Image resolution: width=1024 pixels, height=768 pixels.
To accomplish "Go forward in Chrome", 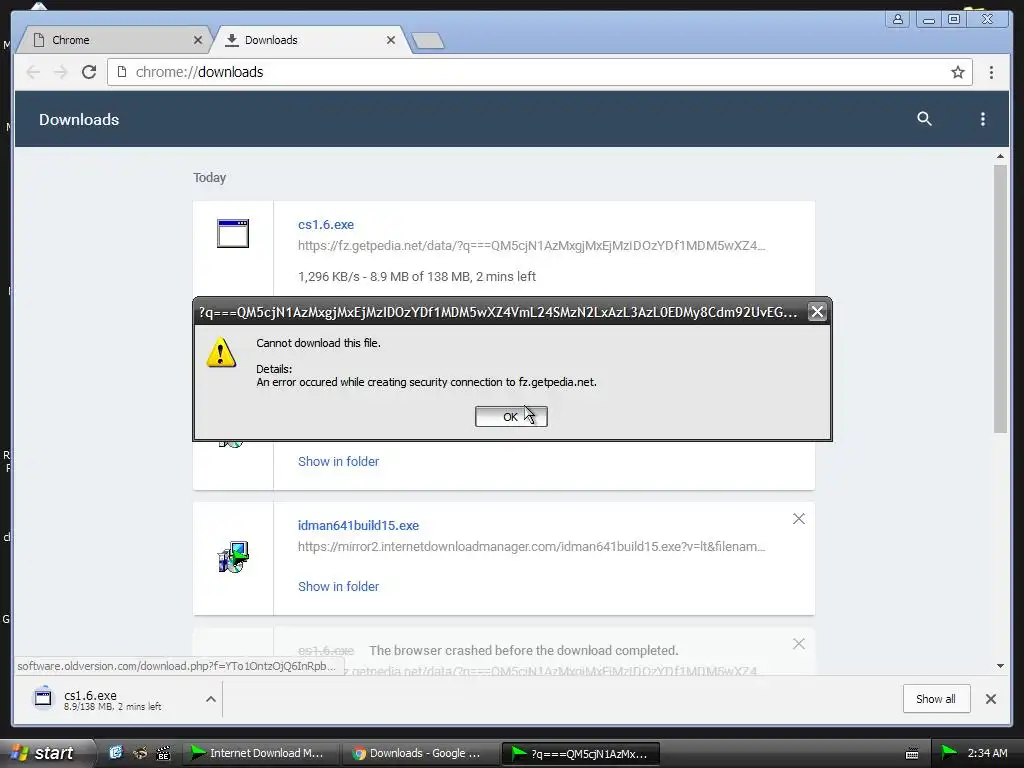I will [x=61, y=72].
